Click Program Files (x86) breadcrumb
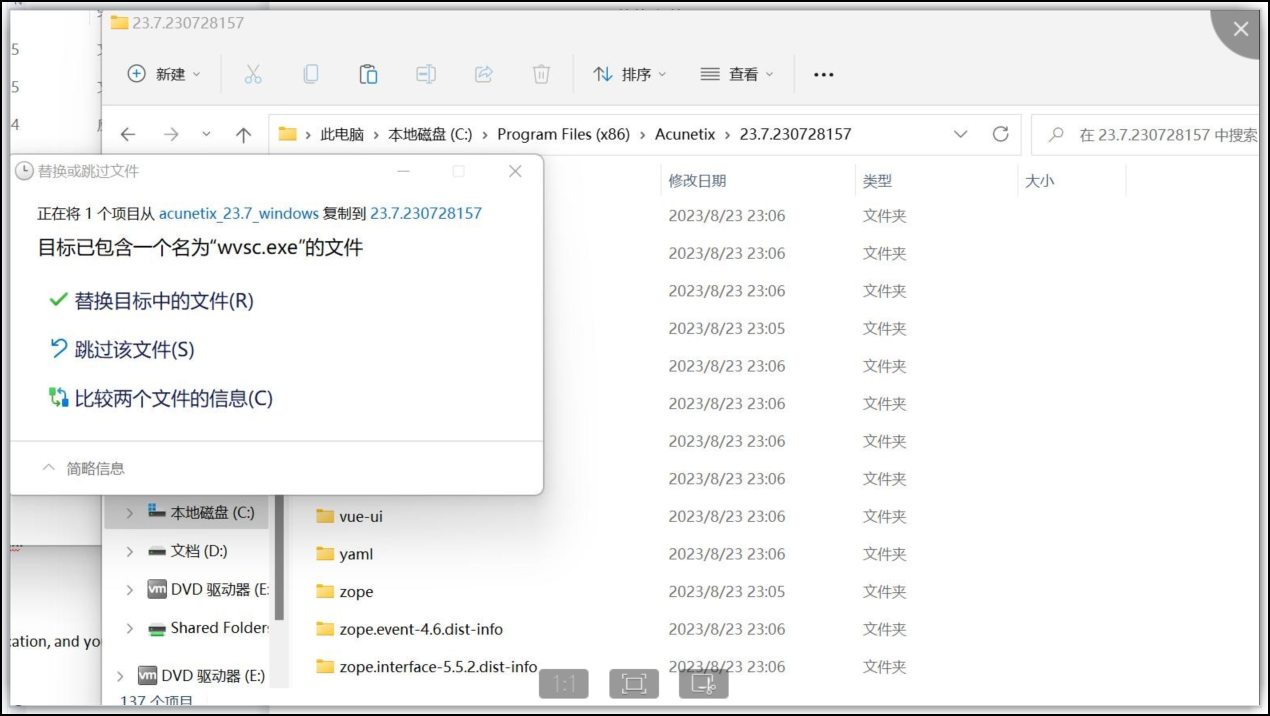The image size is (1270, 716). click(x=564, y=134)
